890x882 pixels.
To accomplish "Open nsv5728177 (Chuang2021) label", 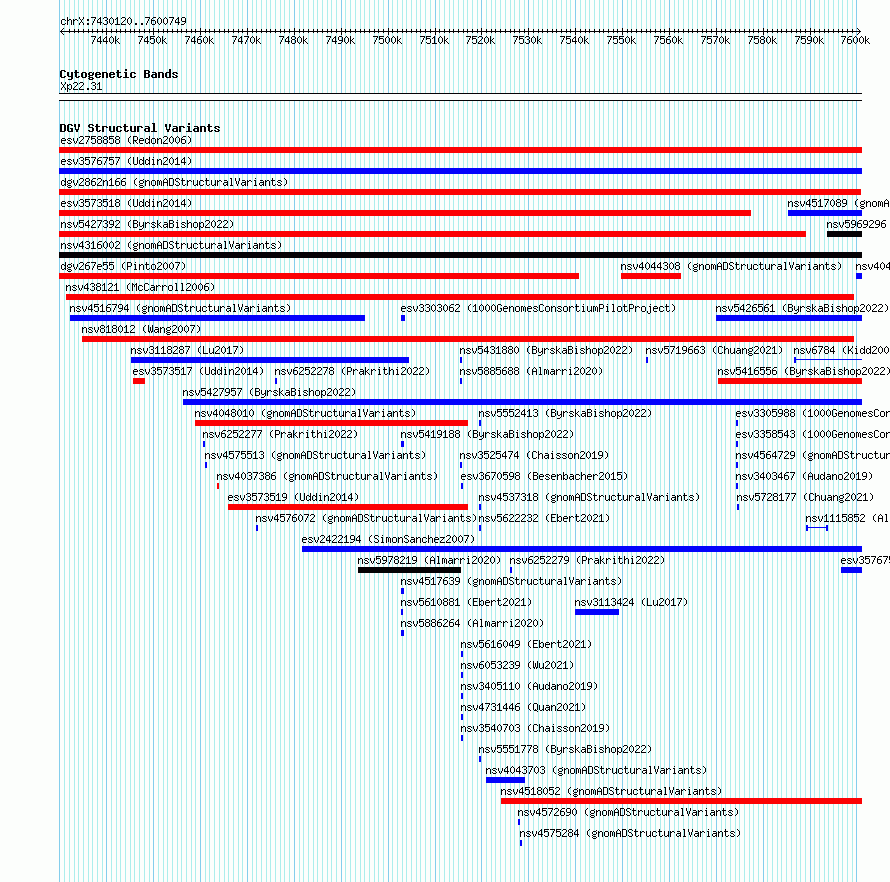I will pyautogui.click(x=805, y=497).
